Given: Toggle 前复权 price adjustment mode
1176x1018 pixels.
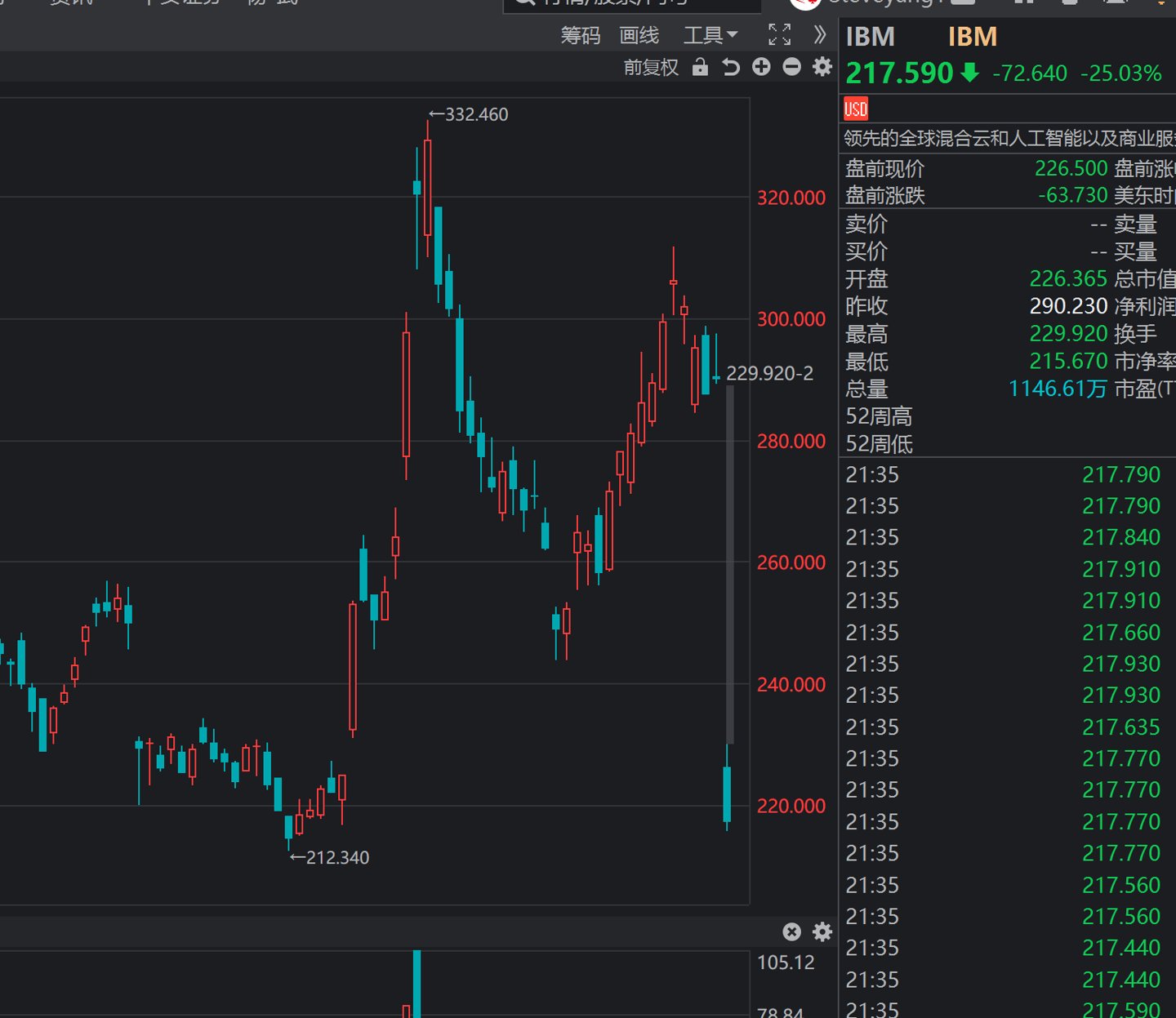Looking at the screenshot, I should point(652,67).
